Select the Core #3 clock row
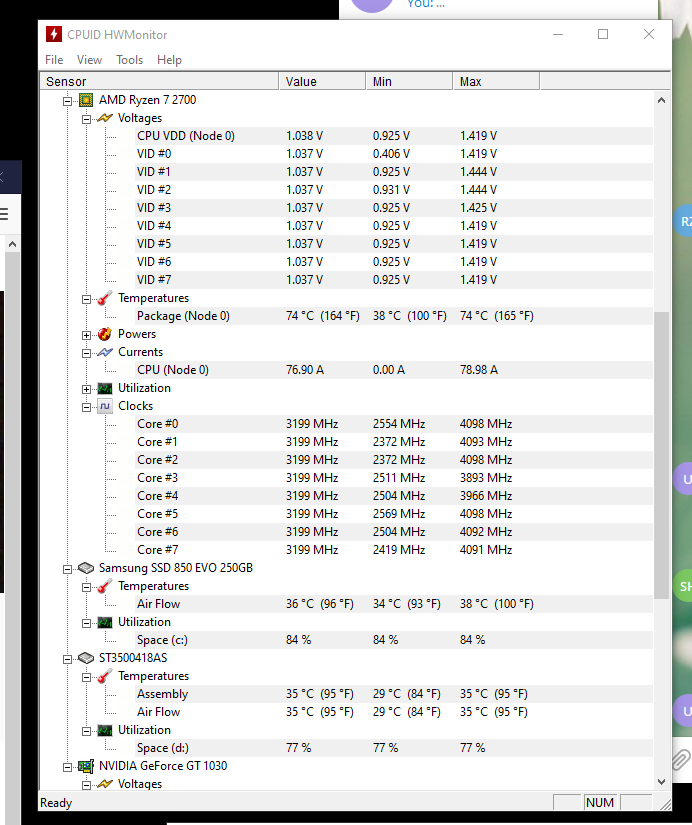 pyautogui.click(x=394, y=478)
